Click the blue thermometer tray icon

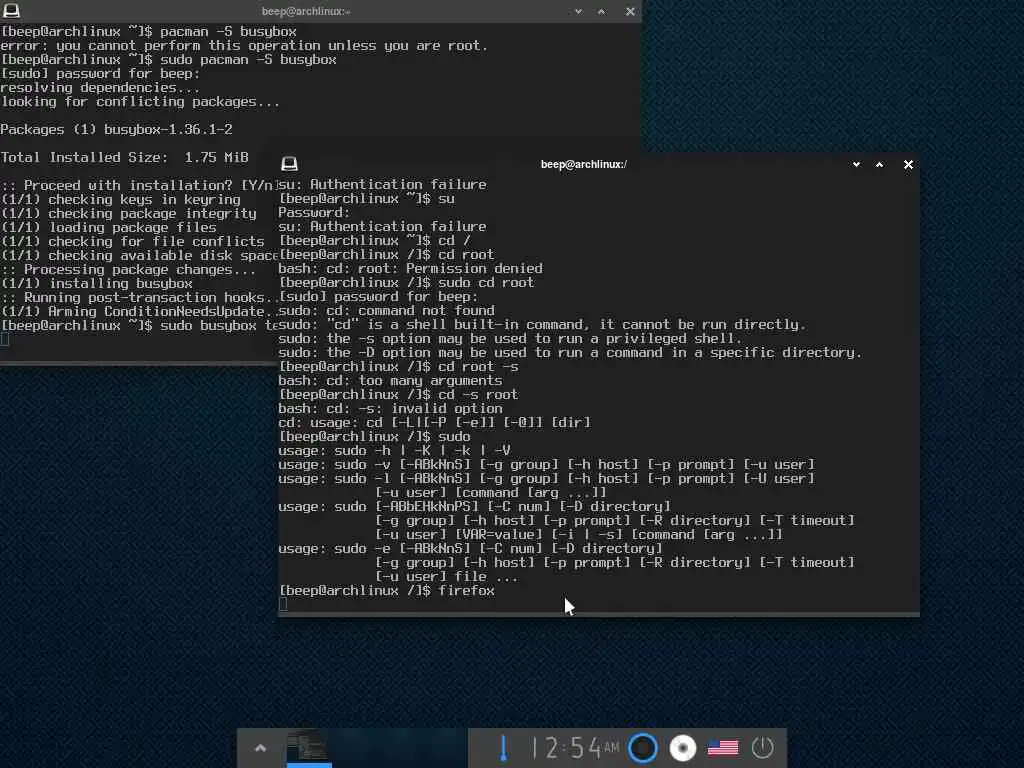(503, 748)
